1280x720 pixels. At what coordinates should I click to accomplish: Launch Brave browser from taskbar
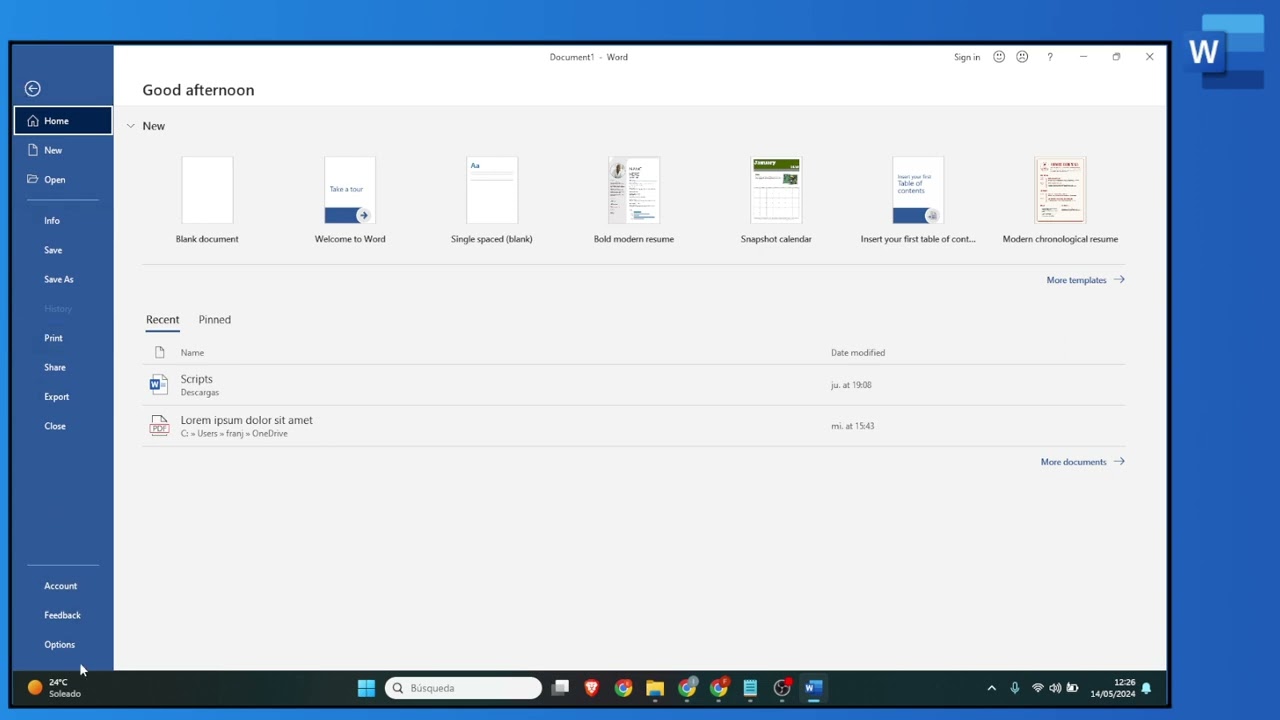[592, 688]
